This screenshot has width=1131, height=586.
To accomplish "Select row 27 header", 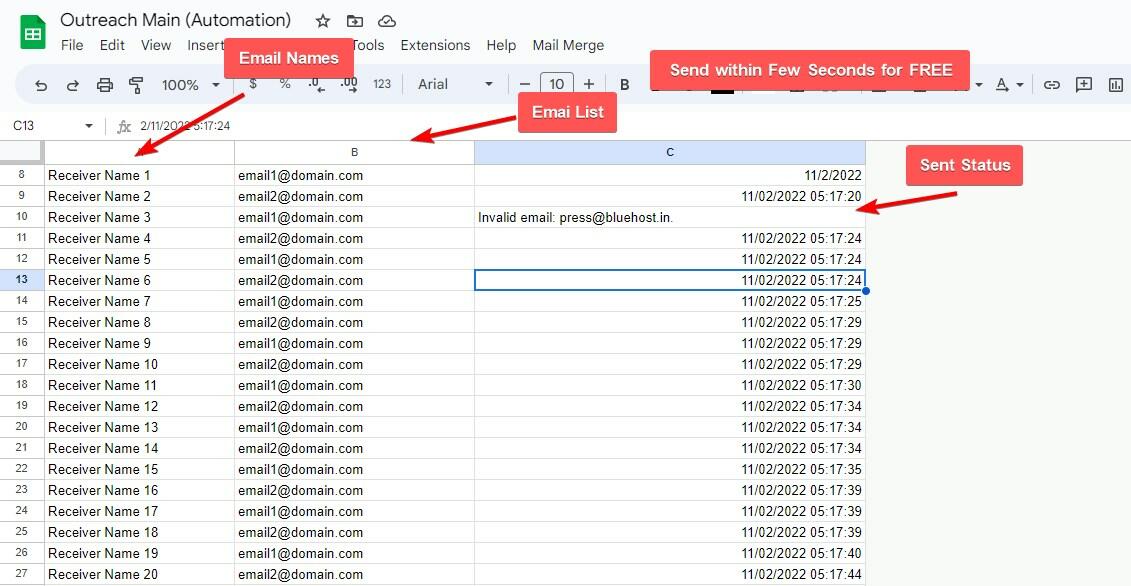I will pos(22,574).
